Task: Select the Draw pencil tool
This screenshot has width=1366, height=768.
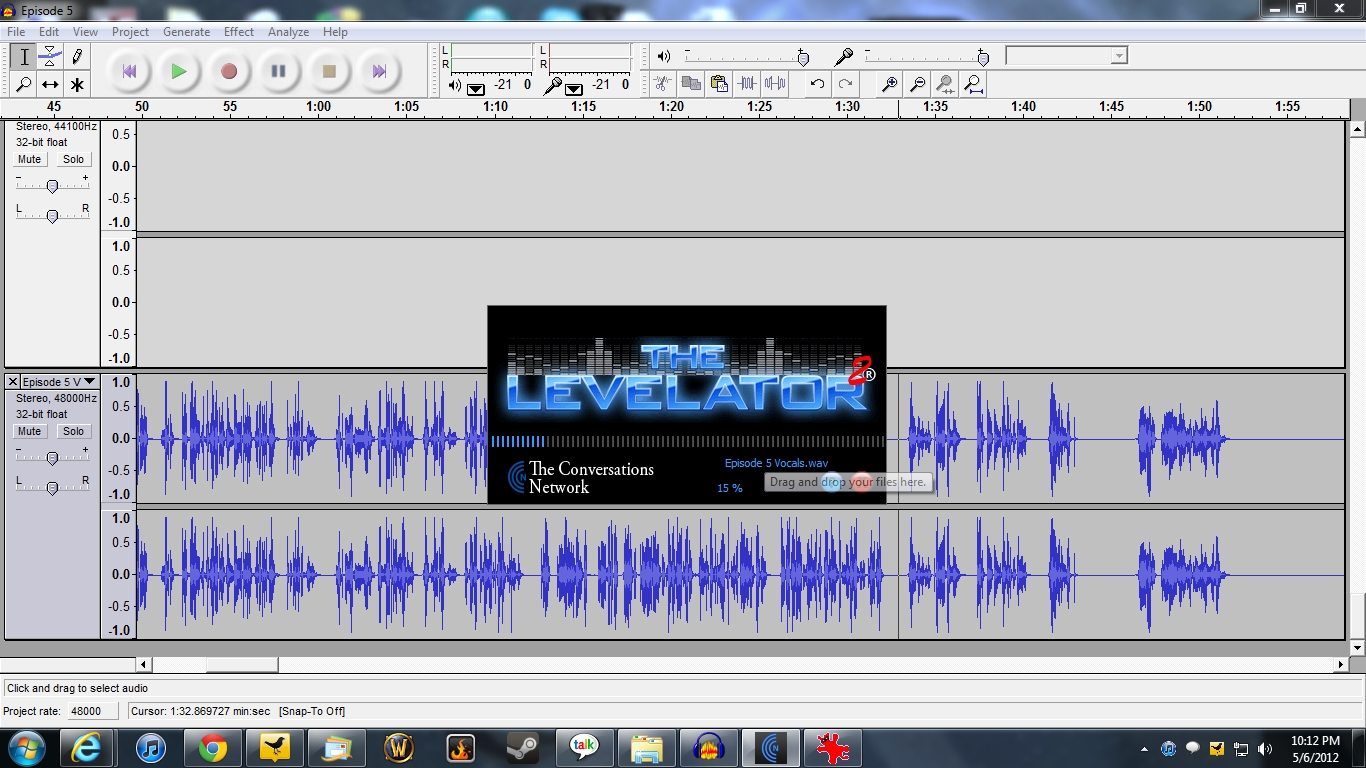Action: point(76,57)
